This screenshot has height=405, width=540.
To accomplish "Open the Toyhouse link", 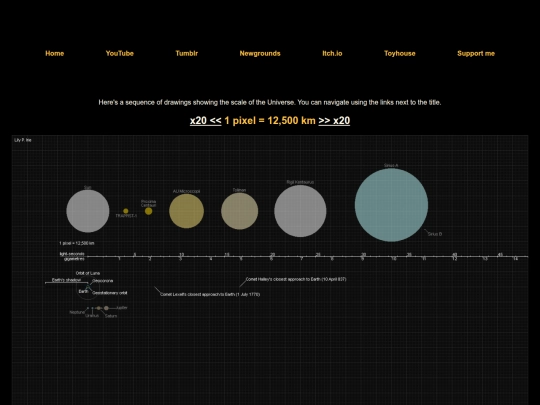I will point(399,53).
